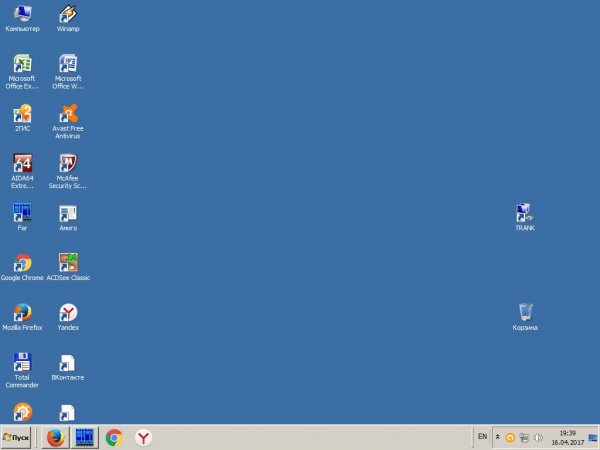Open the Пуск start menu
The width and height of the screenshot is (600, 450).
tap(17, 437)
